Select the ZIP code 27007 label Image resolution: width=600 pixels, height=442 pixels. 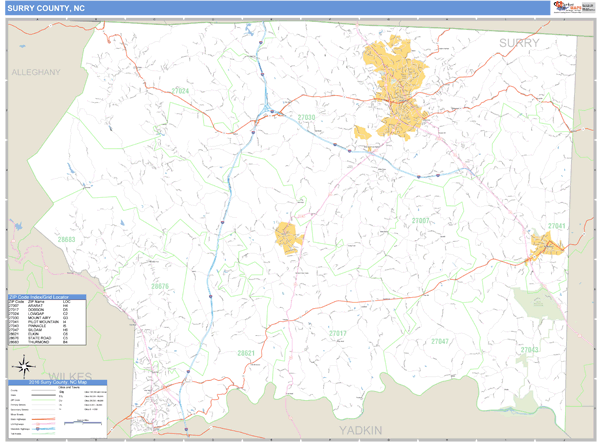coord(420,220)
